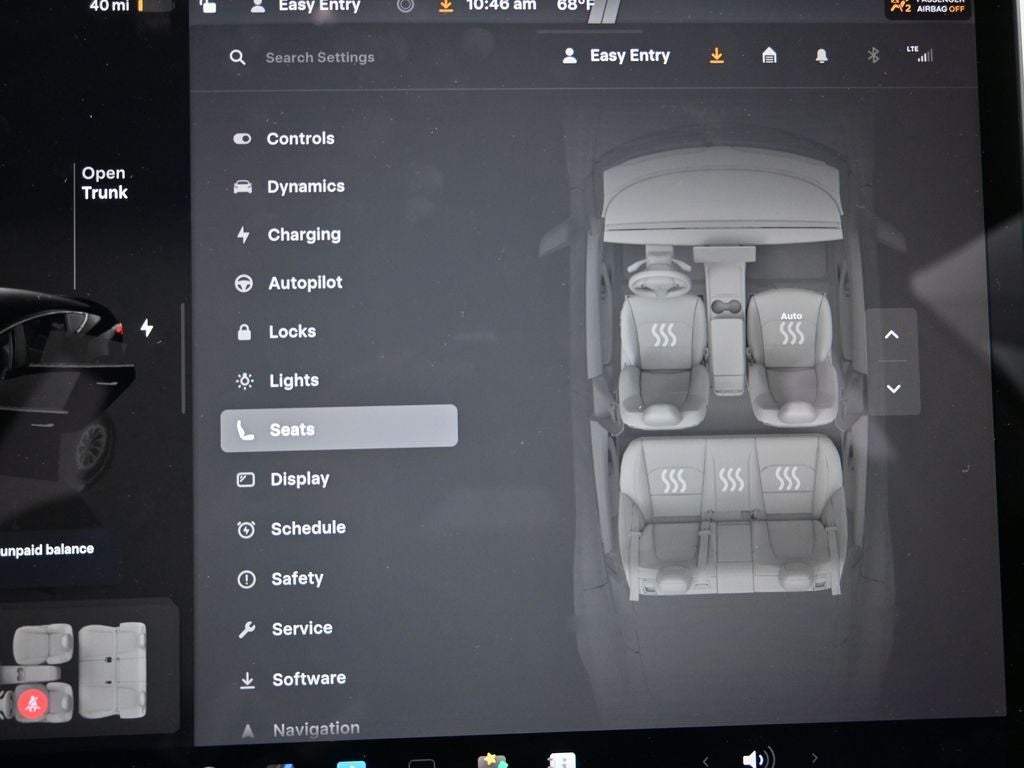Screen dimensions: 1024x768
Task: Tap the Open Trunk button
Action: 103,181
